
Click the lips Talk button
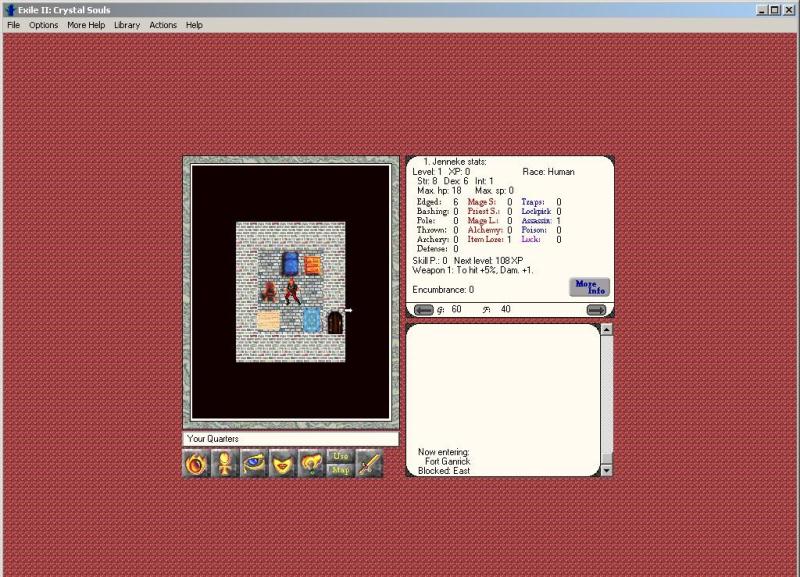click(284, 464)
